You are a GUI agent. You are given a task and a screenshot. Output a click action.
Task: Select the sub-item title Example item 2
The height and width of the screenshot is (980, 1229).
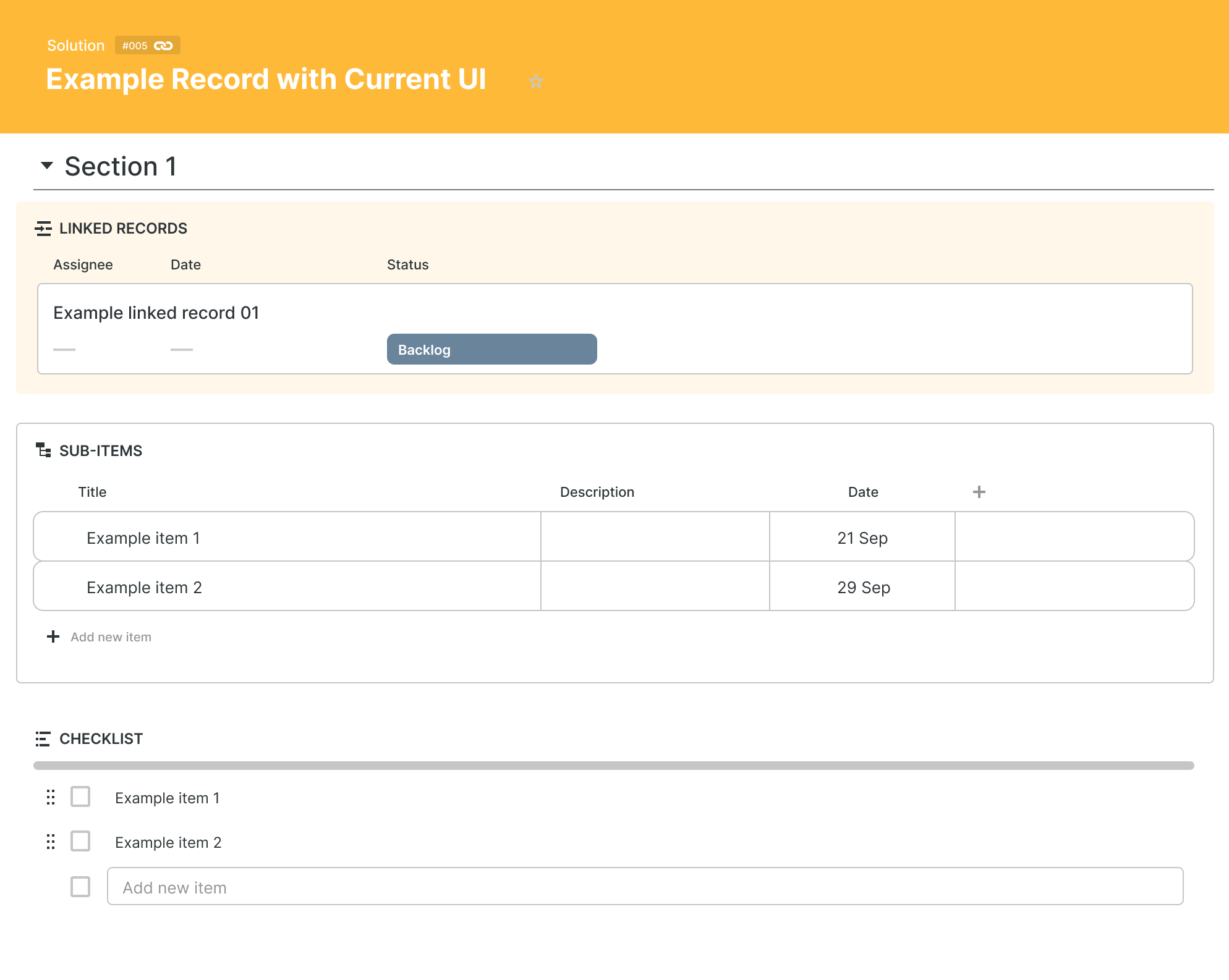pos(145,588)
